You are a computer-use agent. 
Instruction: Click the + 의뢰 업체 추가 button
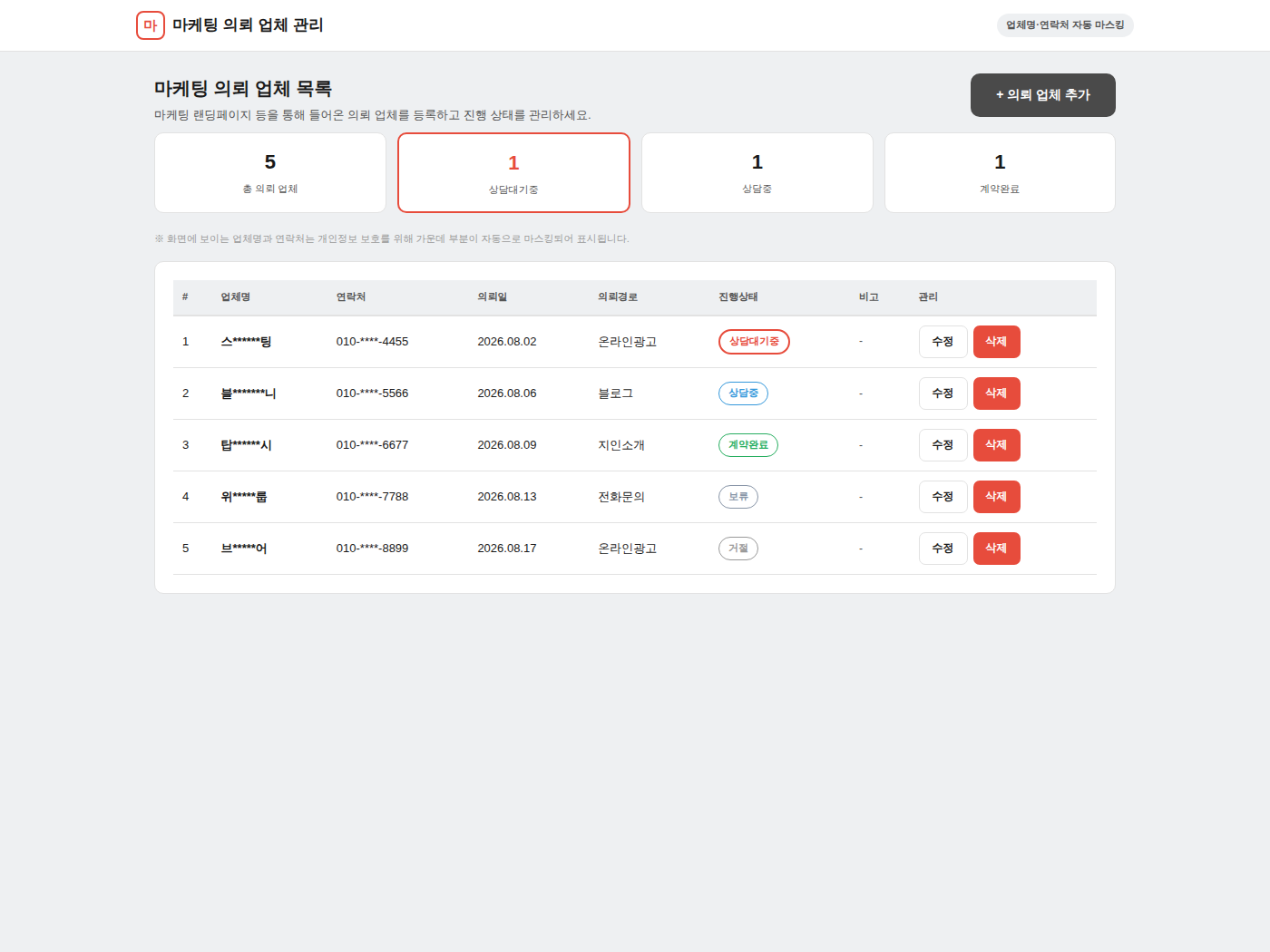pos(1043,95)
